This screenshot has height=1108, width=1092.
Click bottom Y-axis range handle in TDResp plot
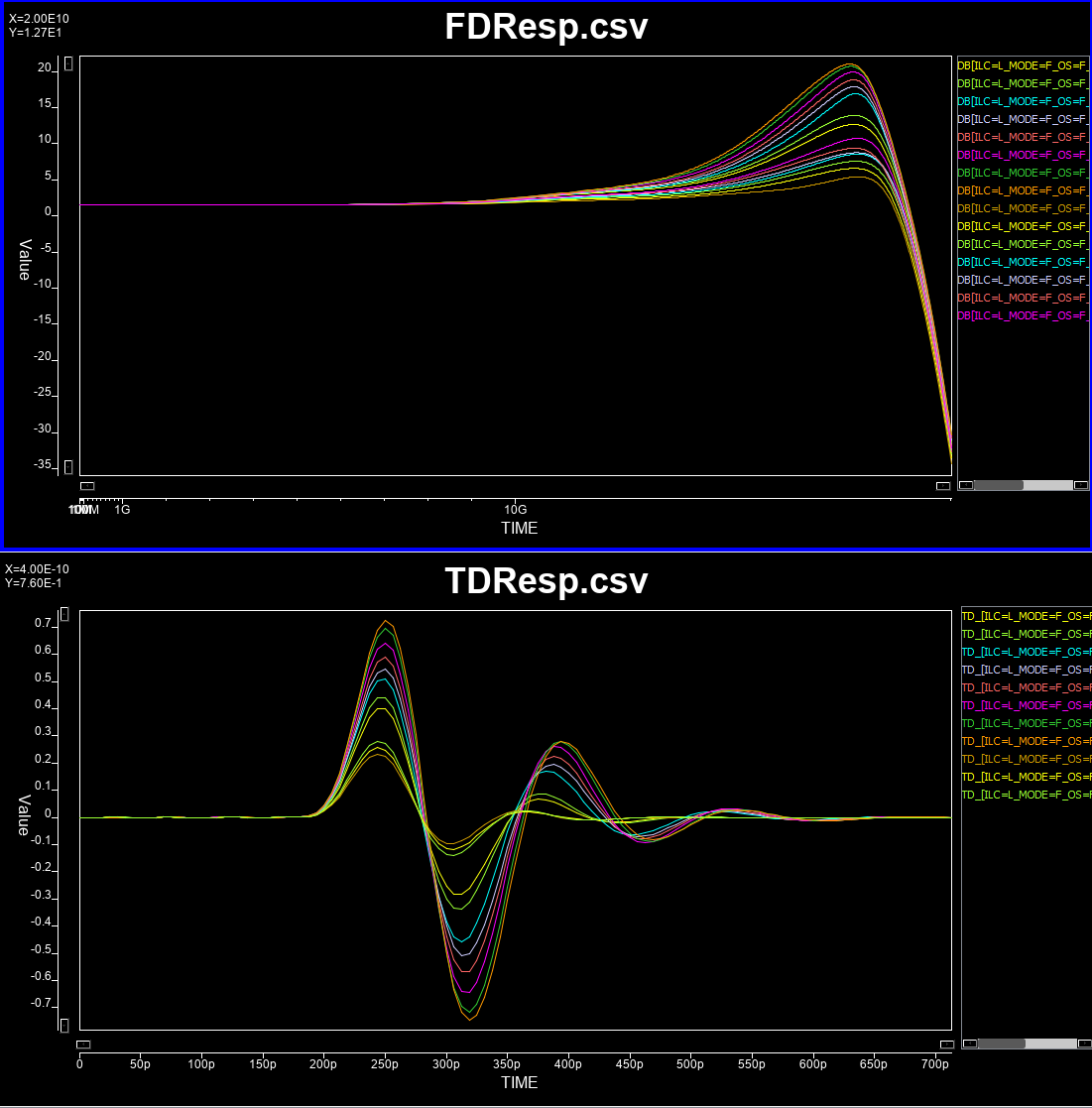click(x=64, y=1025)
